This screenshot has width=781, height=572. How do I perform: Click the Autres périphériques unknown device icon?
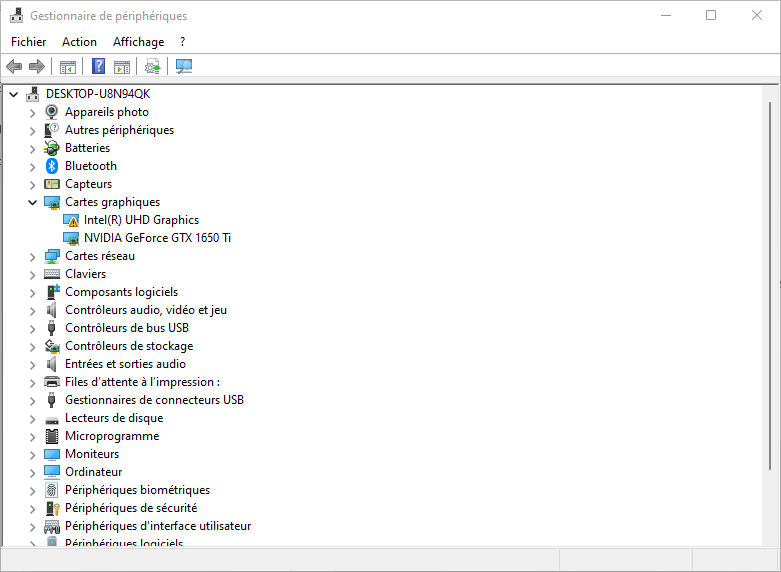(x=51, y=130)
